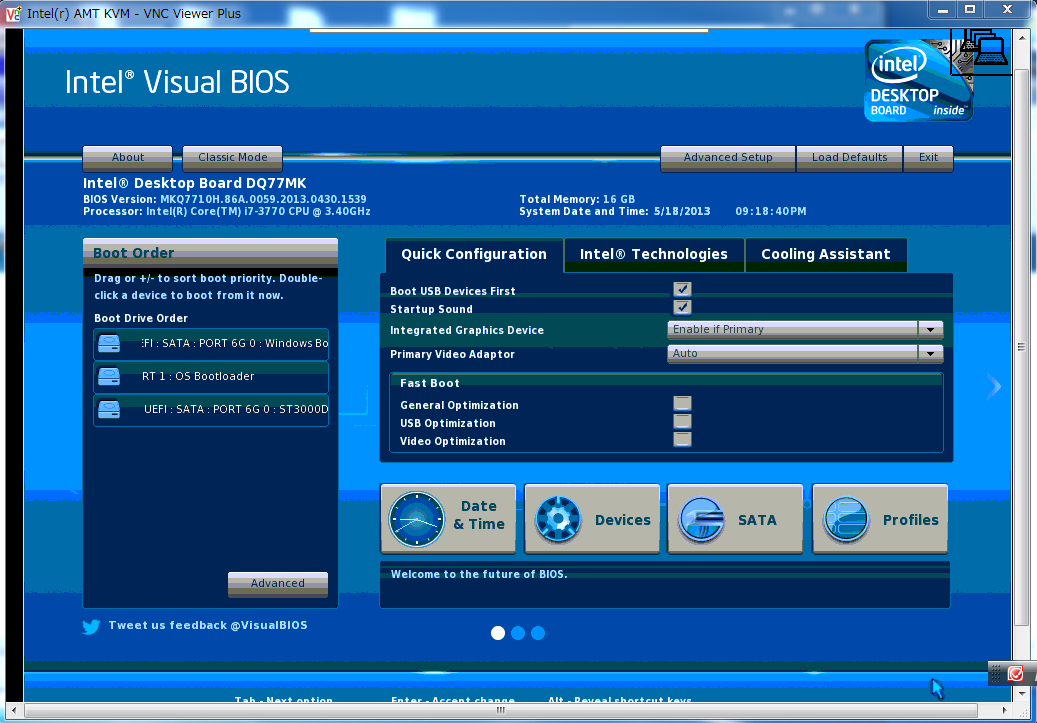The width and height of the screenshot is (1037, 723).
Task: Select SATA PORT 6G 0 Windows Boot entry
Action: [x=211, y=343]
